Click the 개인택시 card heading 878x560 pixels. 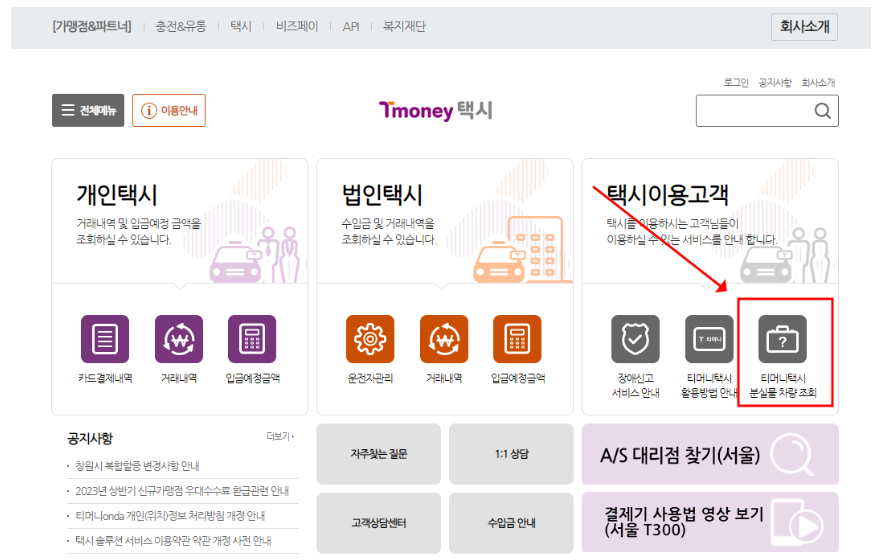coord(116,195)
